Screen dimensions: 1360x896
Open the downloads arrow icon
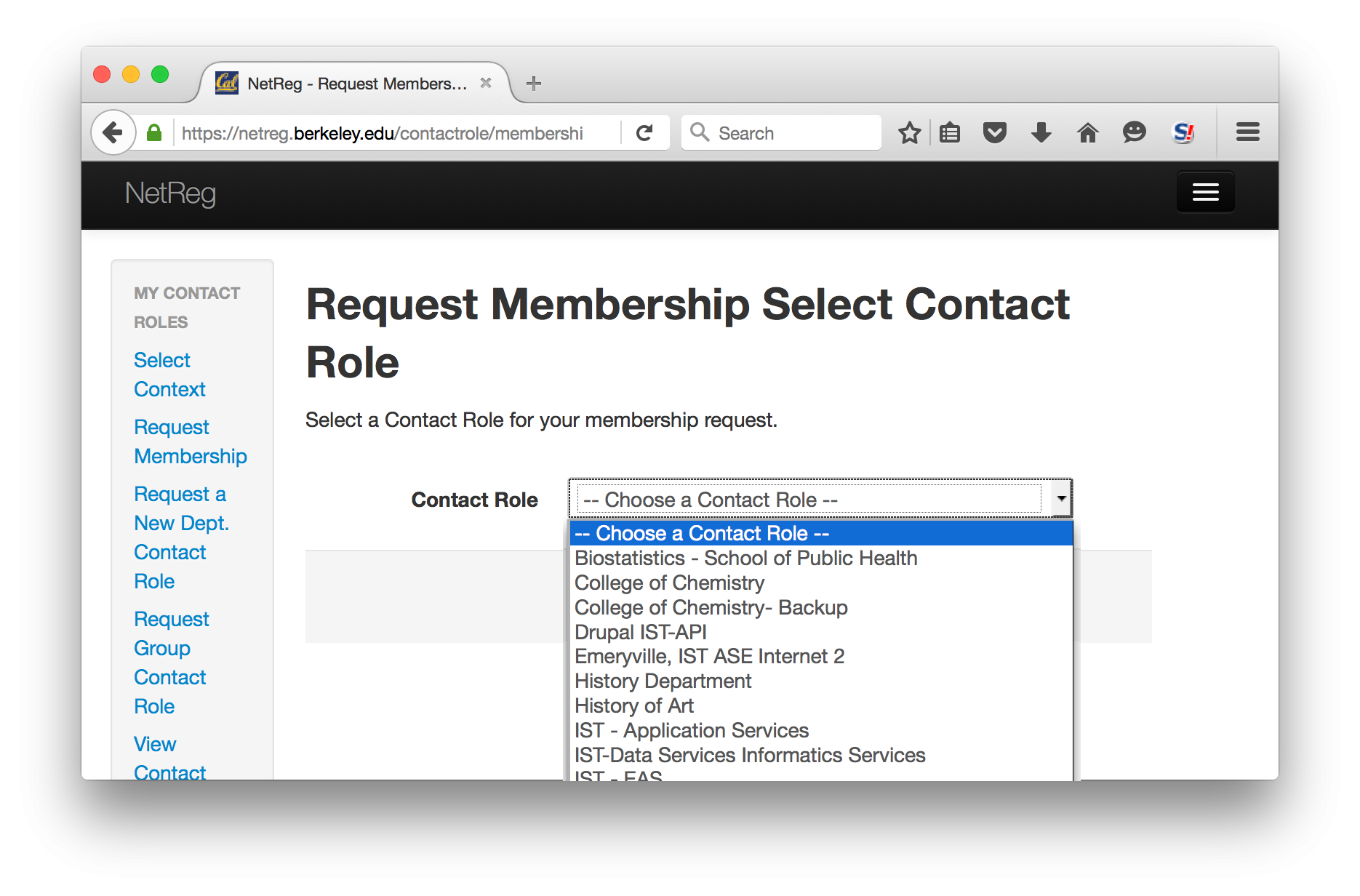pyautogui.click(x=1041, y=132)
